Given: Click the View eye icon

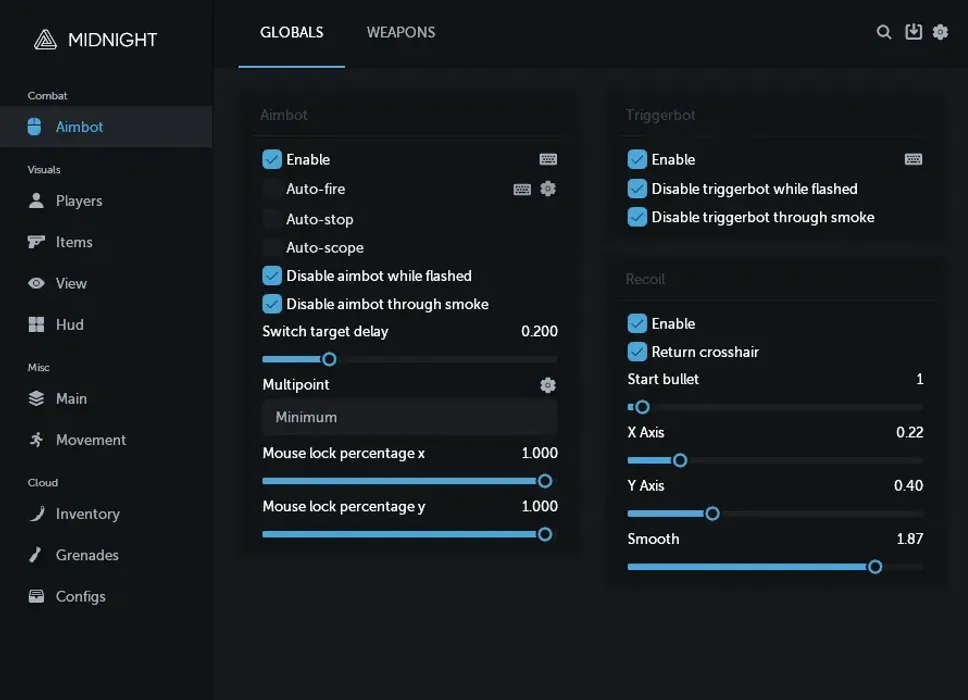Looking at the screenshot, I should coord(36,283).
